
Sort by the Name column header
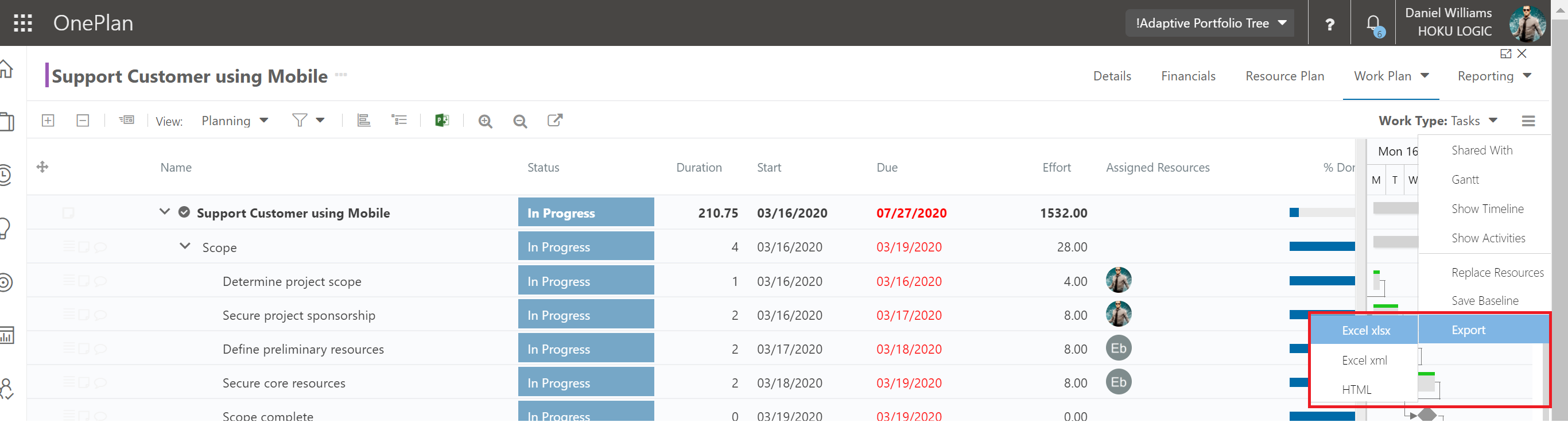(x=176, y=168)
